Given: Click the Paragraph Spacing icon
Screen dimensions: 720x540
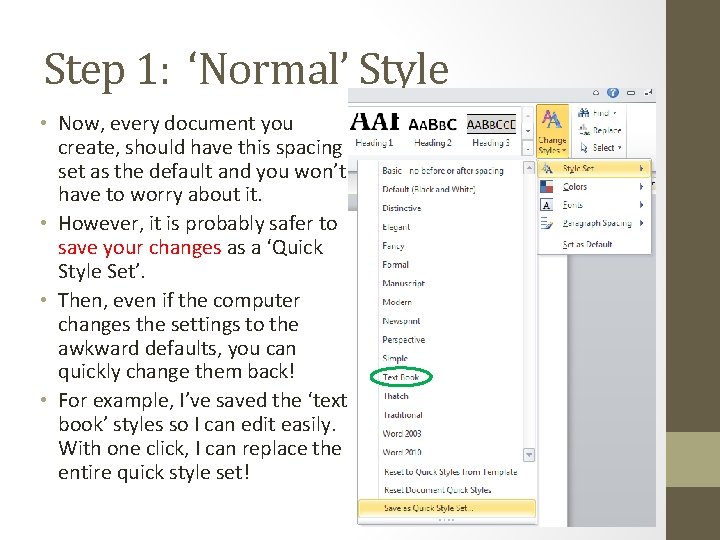Looking at the screenshot, I should [546, 223].
